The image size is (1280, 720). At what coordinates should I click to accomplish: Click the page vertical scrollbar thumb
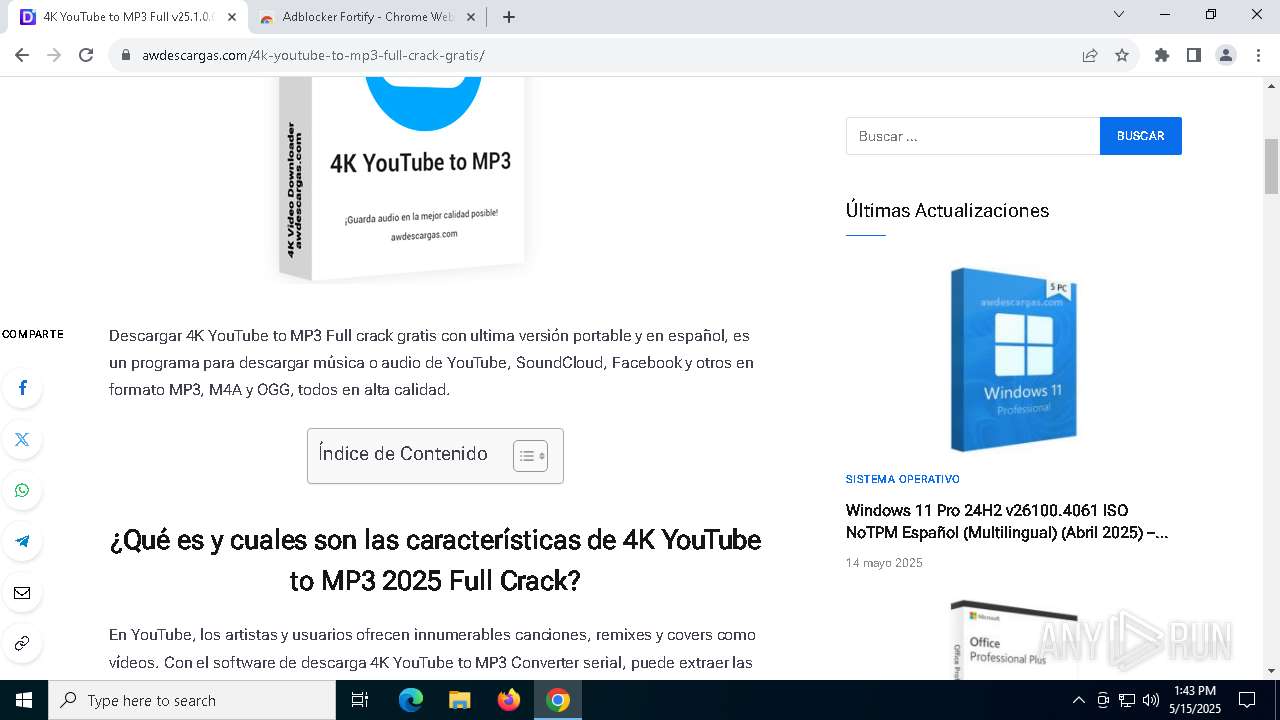[1271, 166]
